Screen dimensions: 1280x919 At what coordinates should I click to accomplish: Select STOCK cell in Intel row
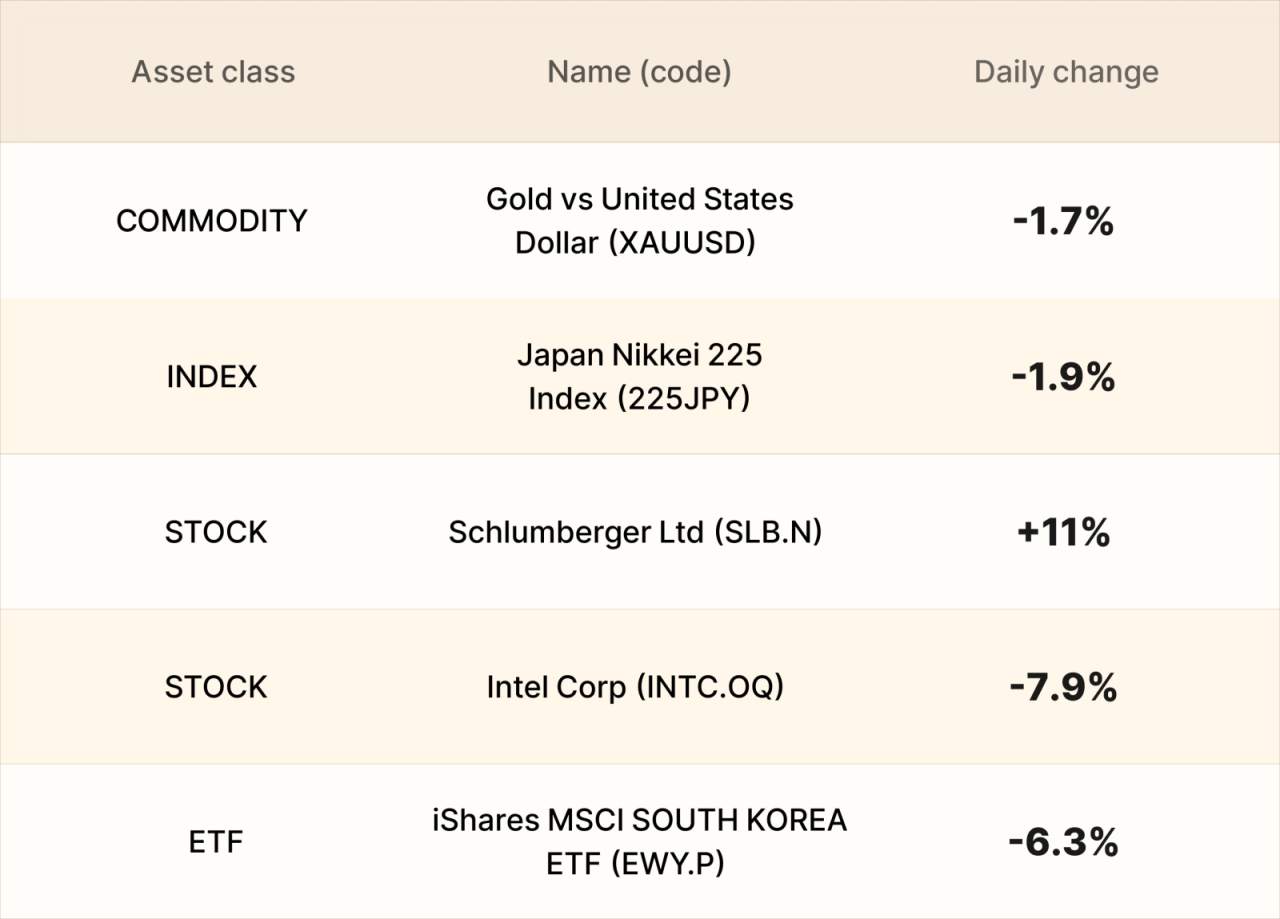click(x=216, y=687)
